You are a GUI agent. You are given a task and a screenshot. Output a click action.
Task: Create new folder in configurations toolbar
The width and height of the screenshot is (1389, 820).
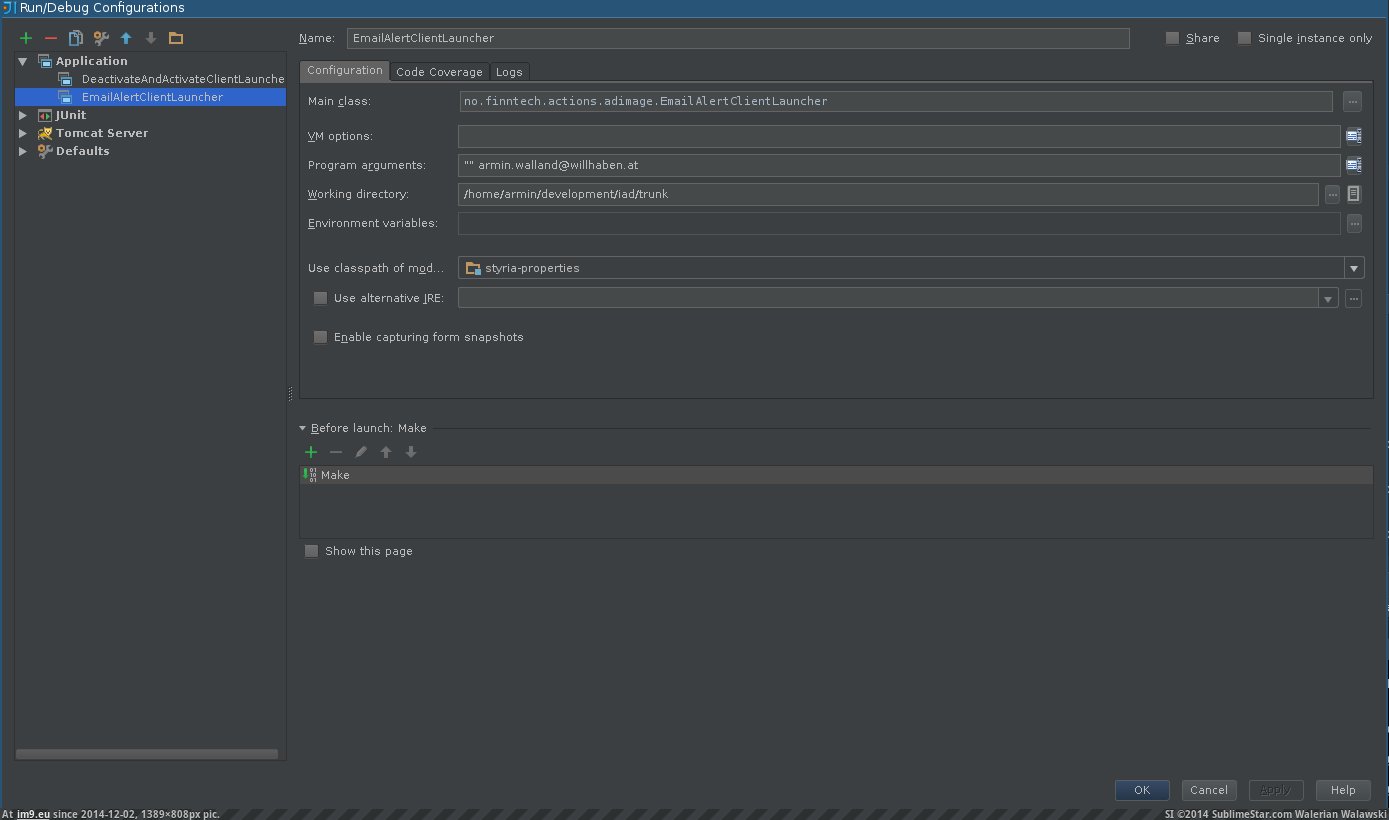coord(176,38)
